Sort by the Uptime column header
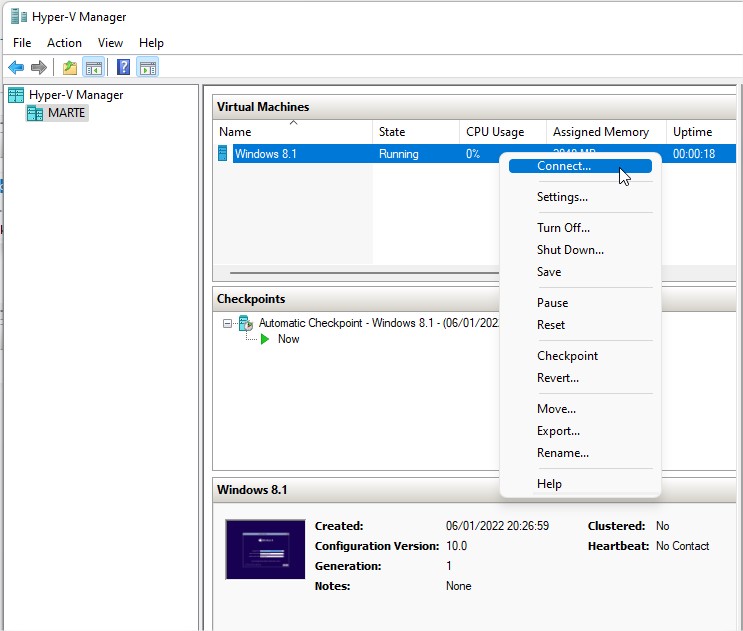This screenshot has width=743, height=631. coord(701,132)
